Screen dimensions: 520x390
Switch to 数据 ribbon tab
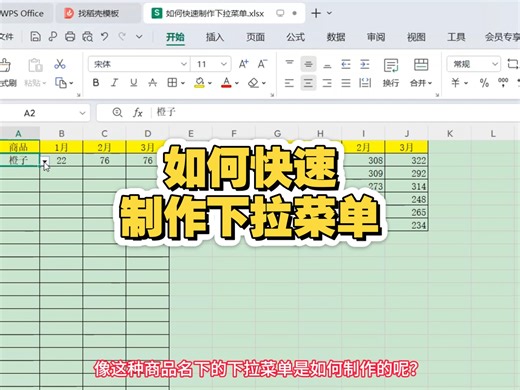point(336,37)
